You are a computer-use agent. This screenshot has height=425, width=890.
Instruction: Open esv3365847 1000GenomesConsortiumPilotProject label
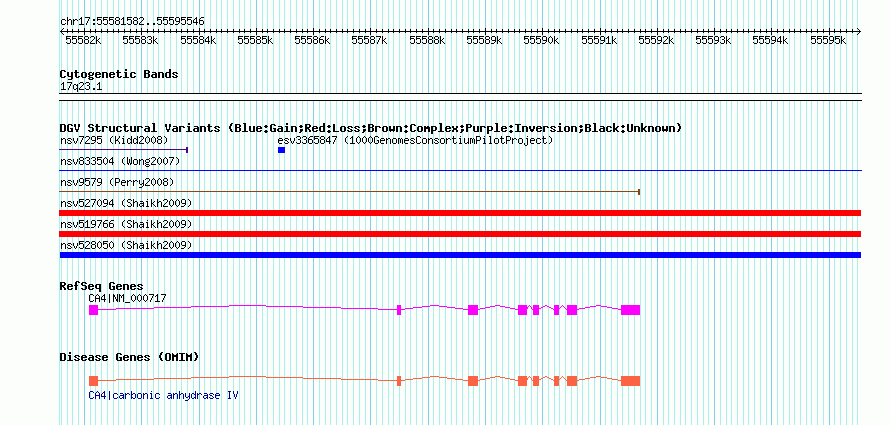[415, 140]
